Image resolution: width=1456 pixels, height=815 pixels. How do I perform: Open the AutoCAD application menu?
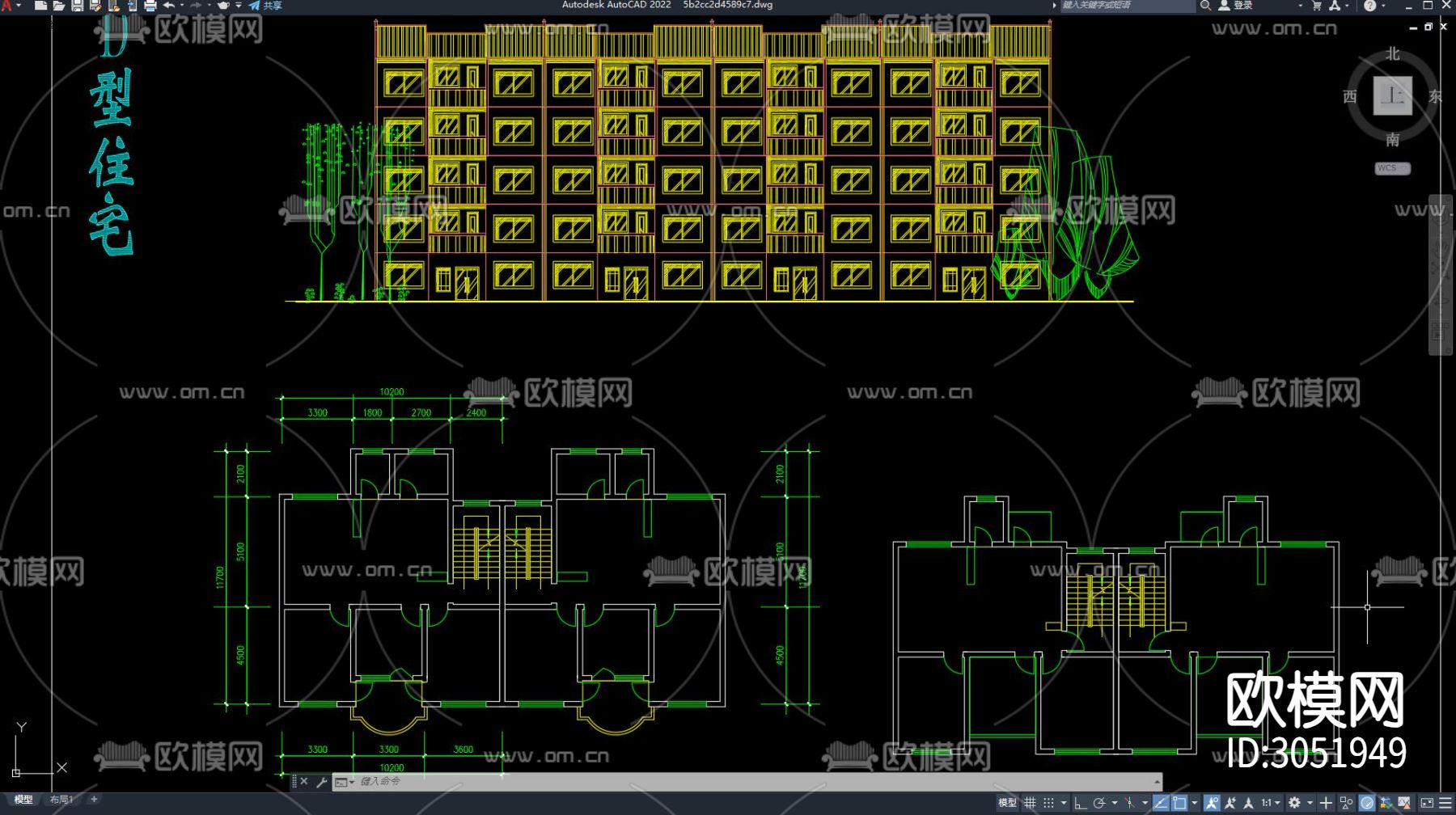7,6
